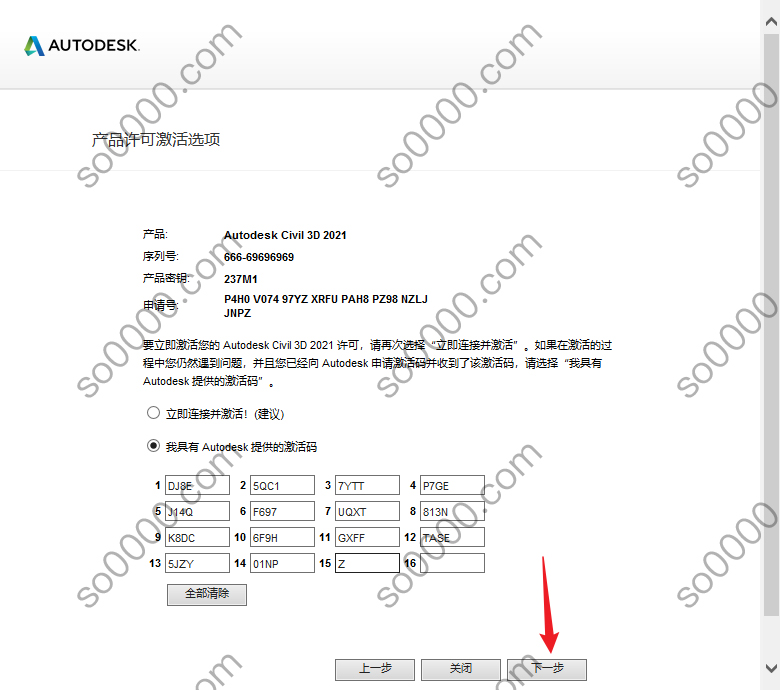780x690 pixels.
Task: Click activation code field 8 containing 813N
Action: pyautogui.click(x=453, y=511)
